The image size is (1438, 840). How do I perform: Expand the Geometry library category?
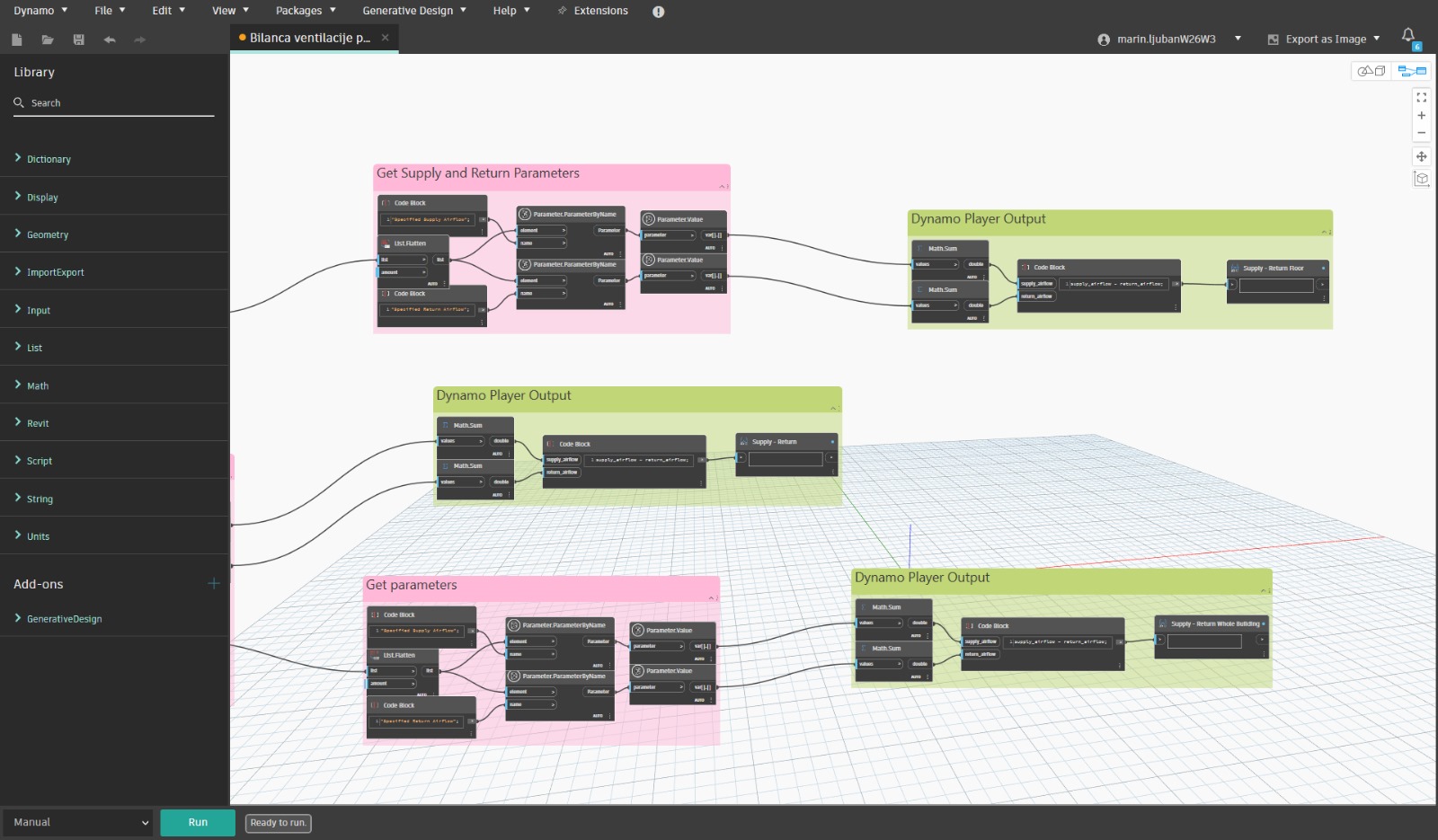tap(48, 234)
